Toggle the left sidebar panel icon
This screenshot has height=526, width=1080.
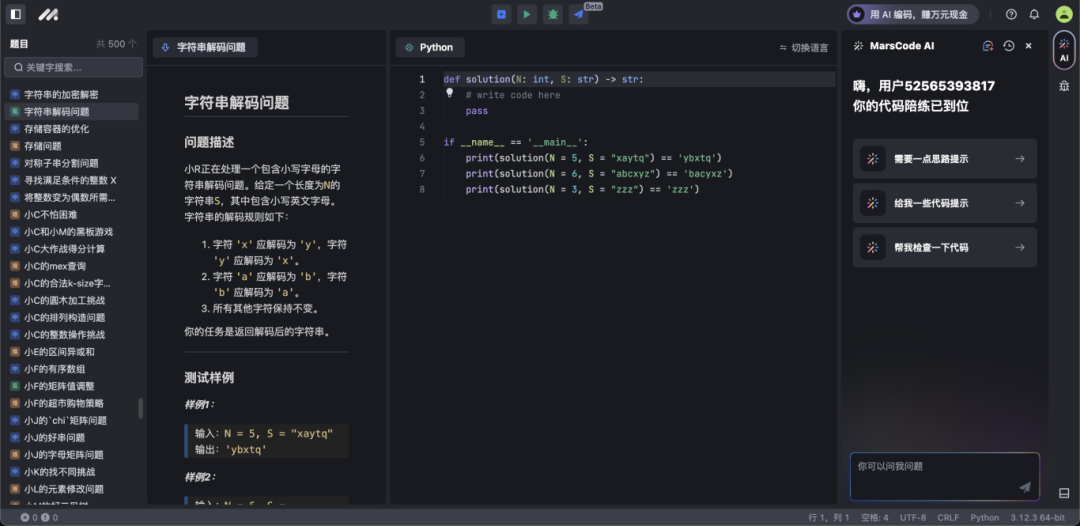(16, 14)
